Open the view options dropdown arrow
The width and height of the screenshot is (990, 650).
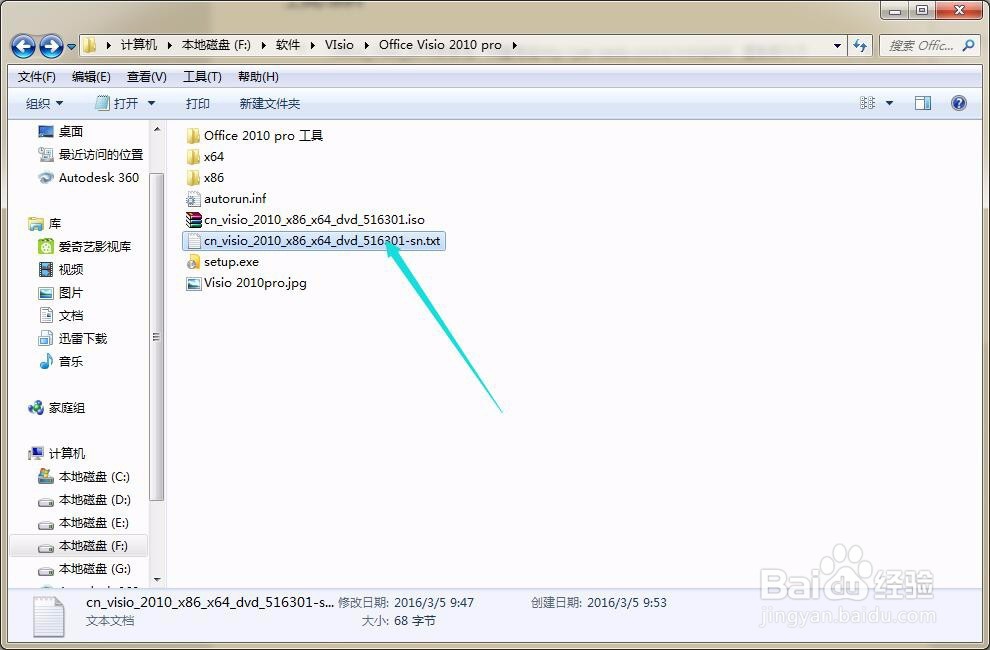click(889, 103)
